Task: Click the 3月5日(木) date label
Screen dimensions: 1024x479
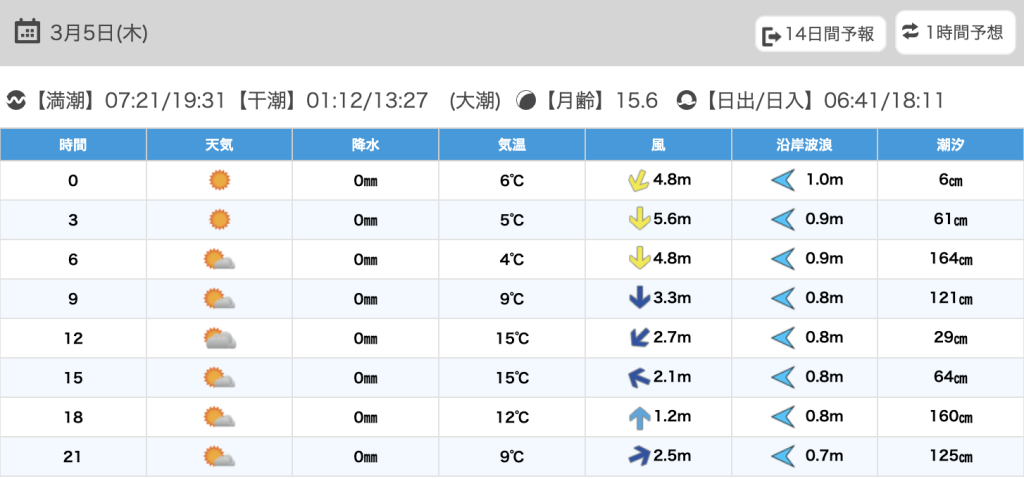Action: pyautogui.click(x=99, y=33)
